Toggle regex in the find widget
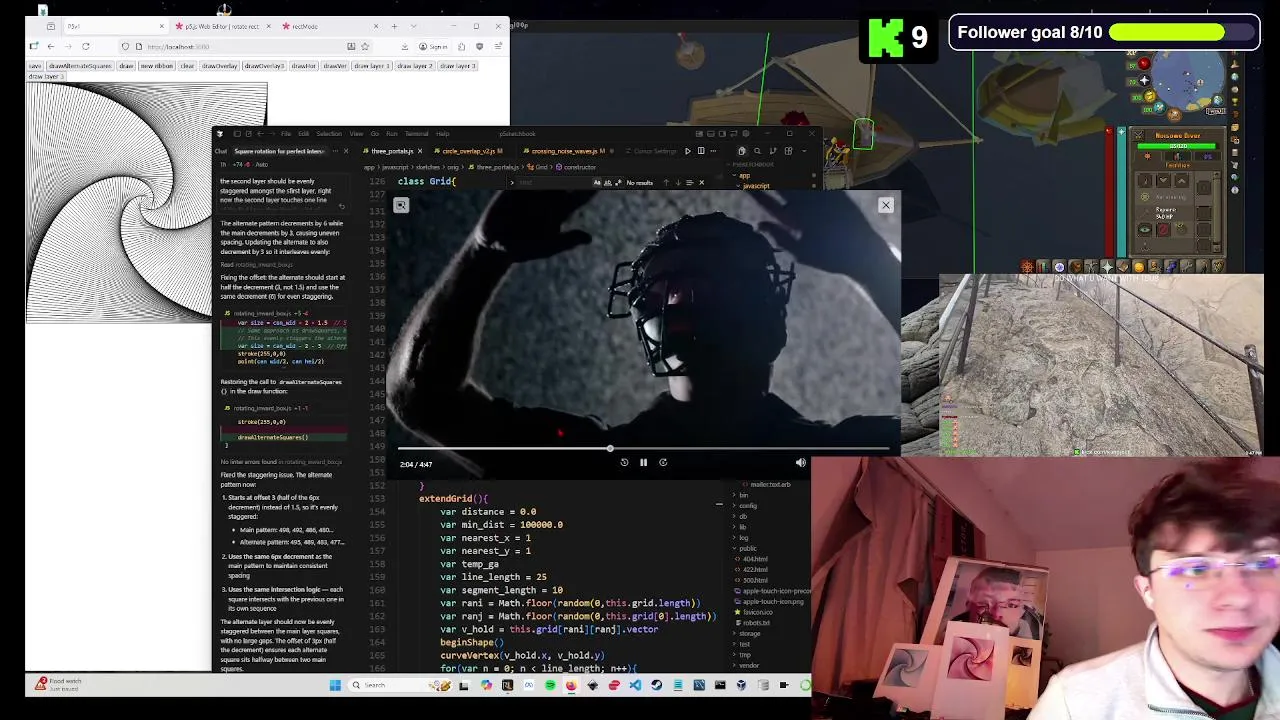The width and height of the screenshot is (1280, 720). coord(618,182)
